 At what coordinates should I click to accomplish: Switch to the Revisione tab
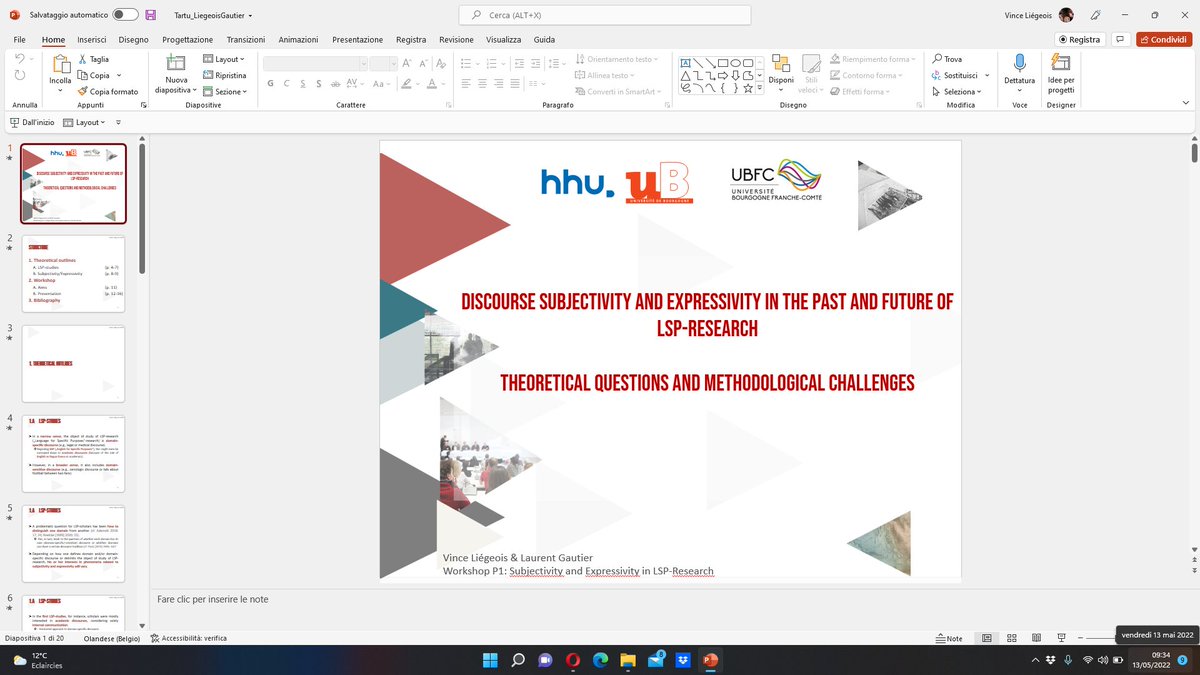[456, 39]
